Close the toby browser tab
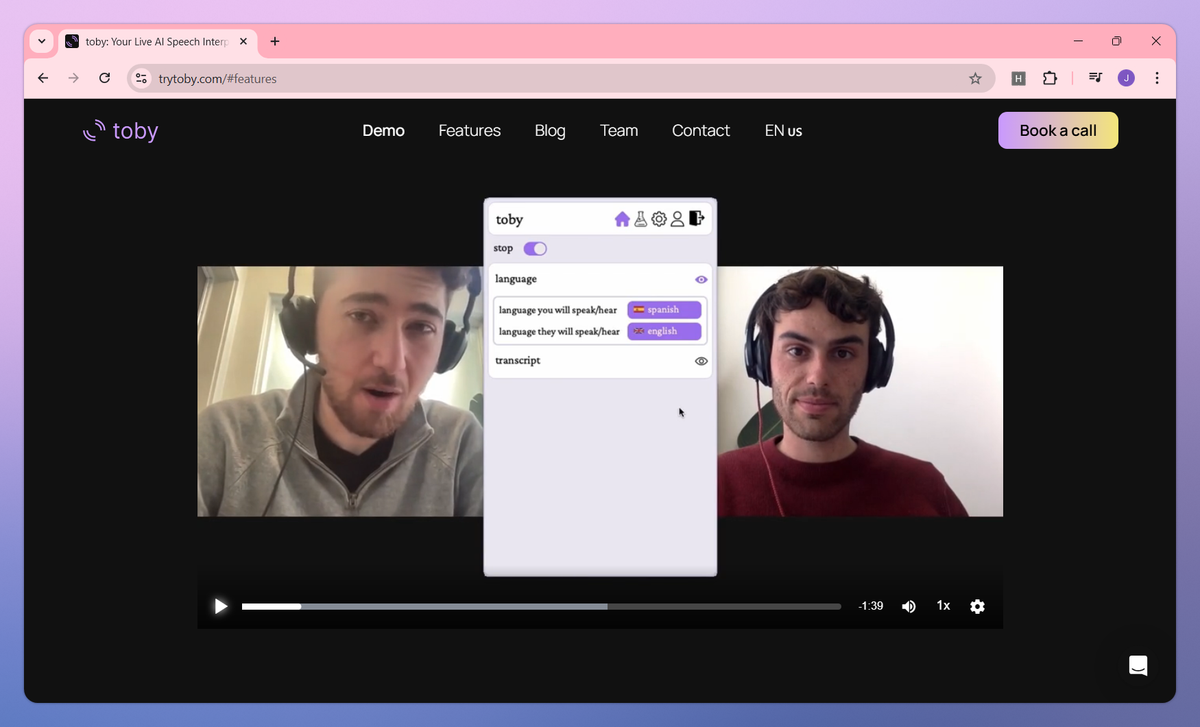The width and height of the screenshot is (1200, 727). click(243, 42)
